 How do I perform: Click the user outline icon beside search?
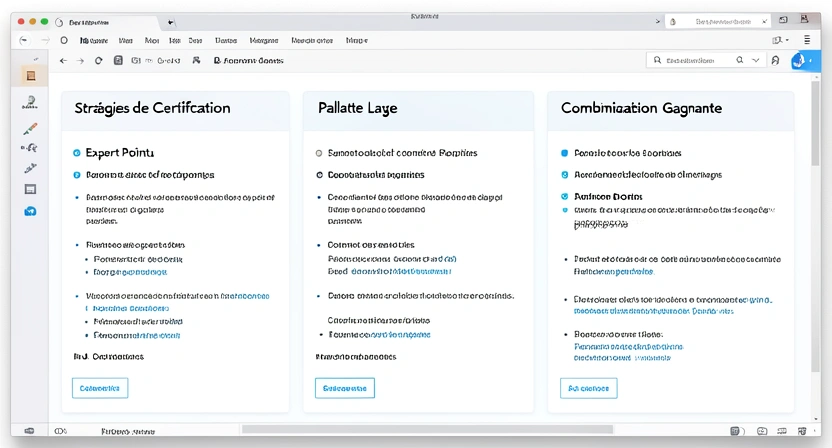point(775,61)
